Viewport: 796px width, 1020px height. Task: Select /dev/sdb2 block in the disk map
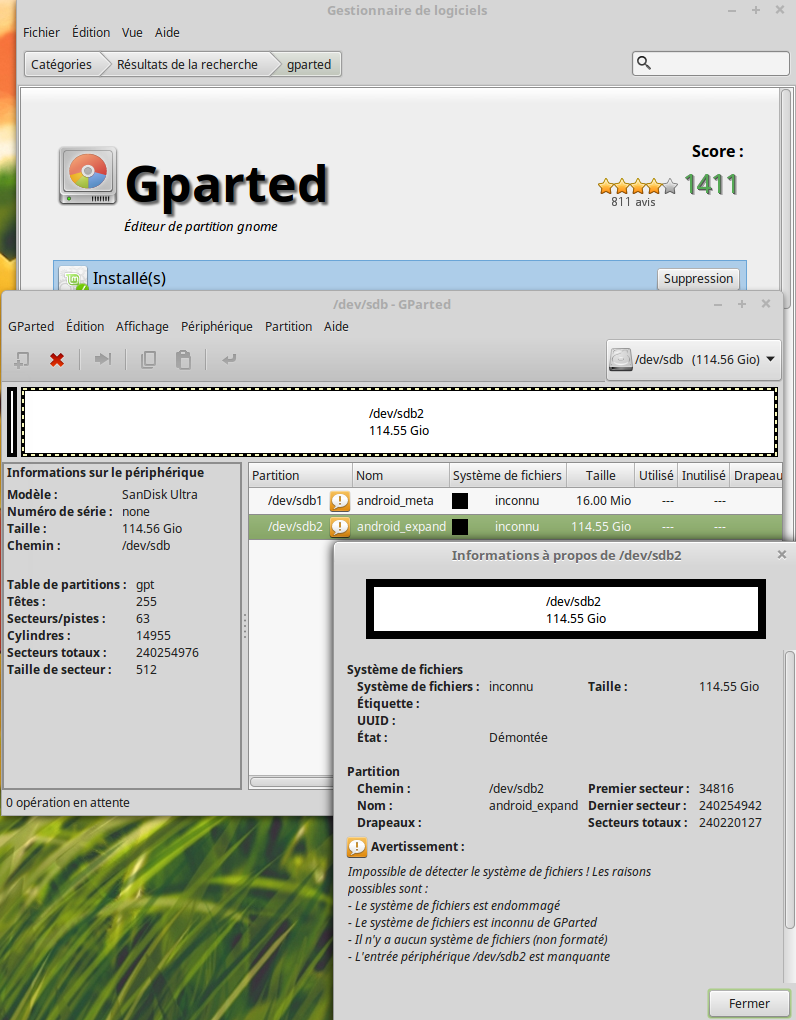tap(399, 422)
